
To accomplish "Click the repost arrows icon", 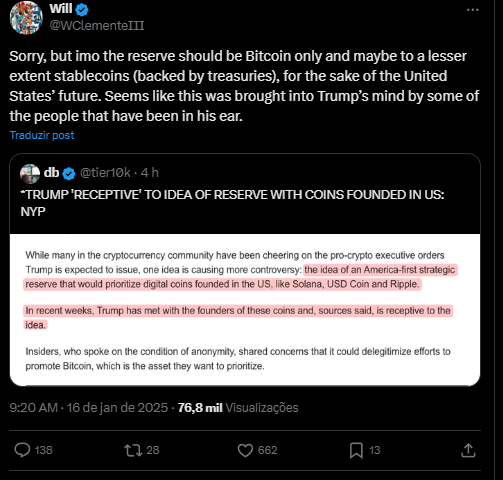I will [x=133, y=450].
